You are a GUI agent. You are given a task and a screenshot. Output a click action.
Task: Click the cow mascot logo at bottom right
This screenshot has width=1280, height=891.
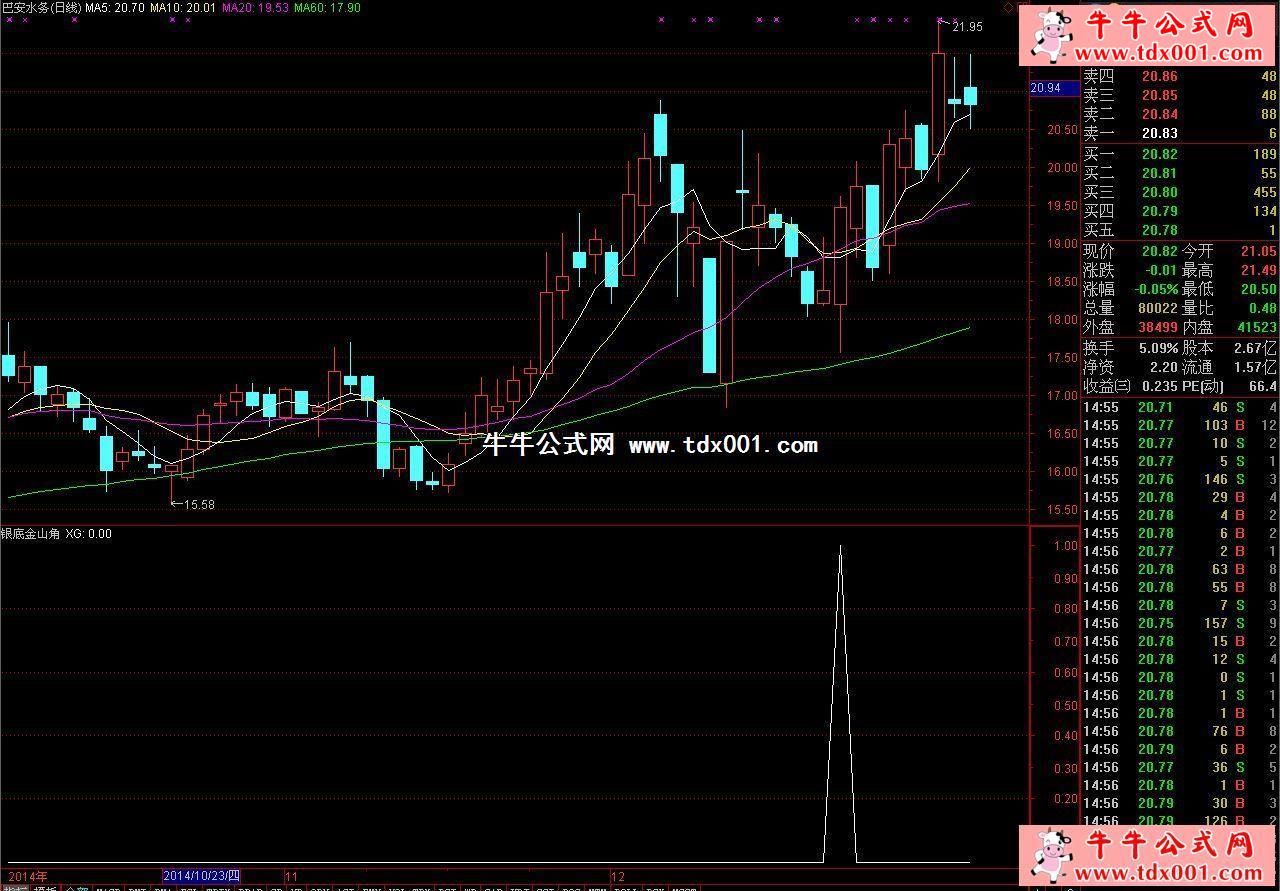pyautogui.click(x=1050, y=856)
